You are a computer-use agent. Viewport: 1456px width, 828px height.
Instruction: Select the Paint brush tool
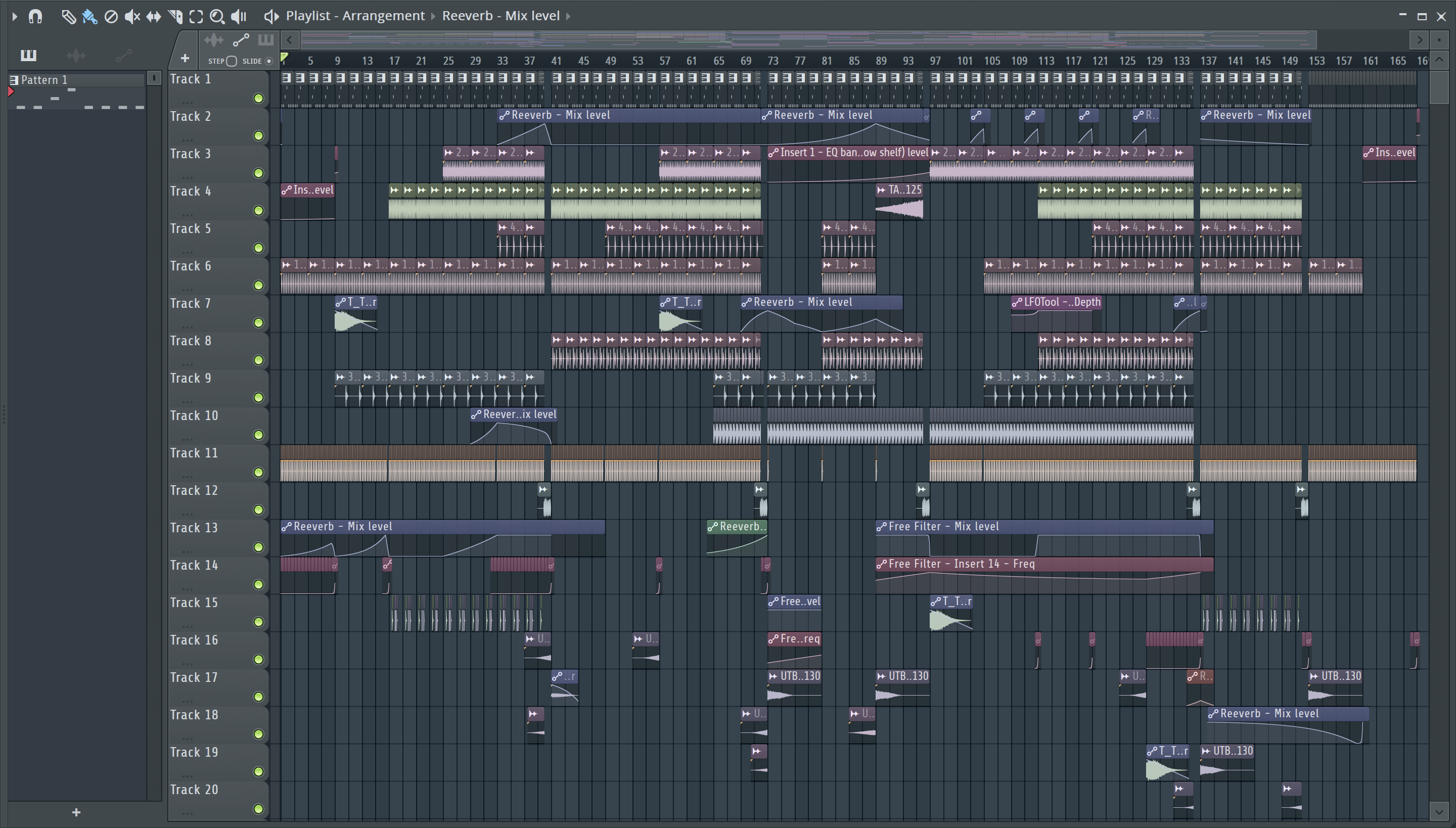89,17
